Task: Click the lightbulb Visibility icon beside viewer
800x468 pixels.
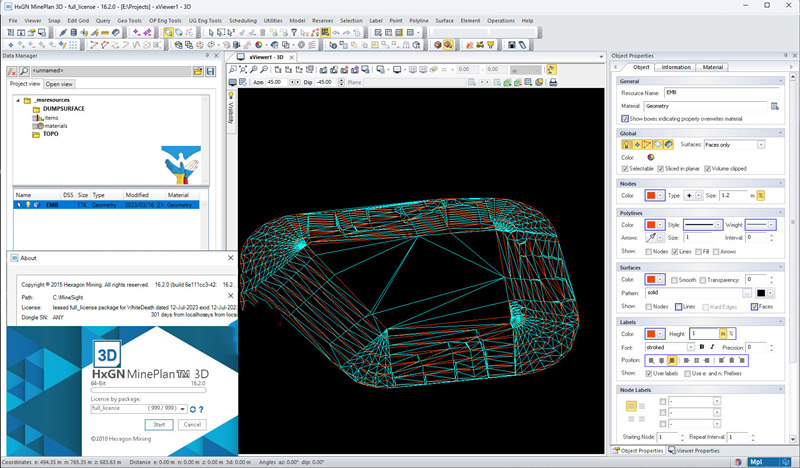Action: pyautogui.click(x=231, y=95)
